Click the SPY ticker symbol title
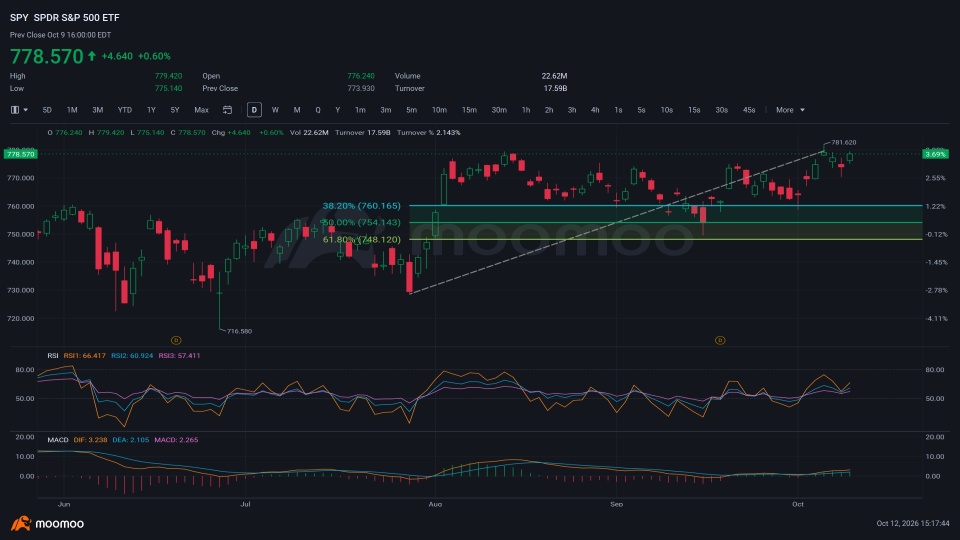This screenshot has height=540, width=960. (x=19, y=18)
